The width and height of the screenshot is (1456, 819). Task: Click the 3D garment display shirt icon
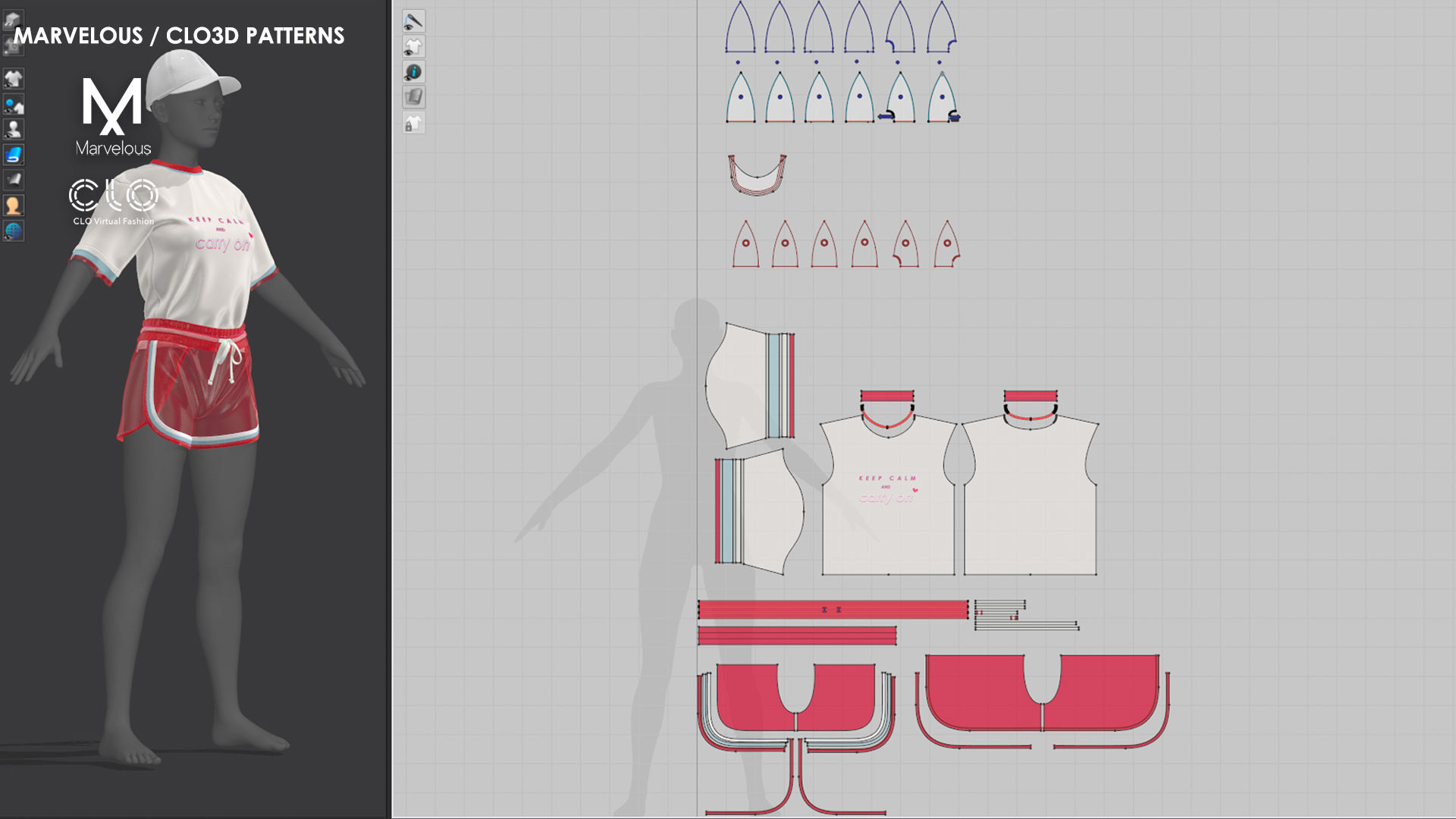tap(13, 78)
